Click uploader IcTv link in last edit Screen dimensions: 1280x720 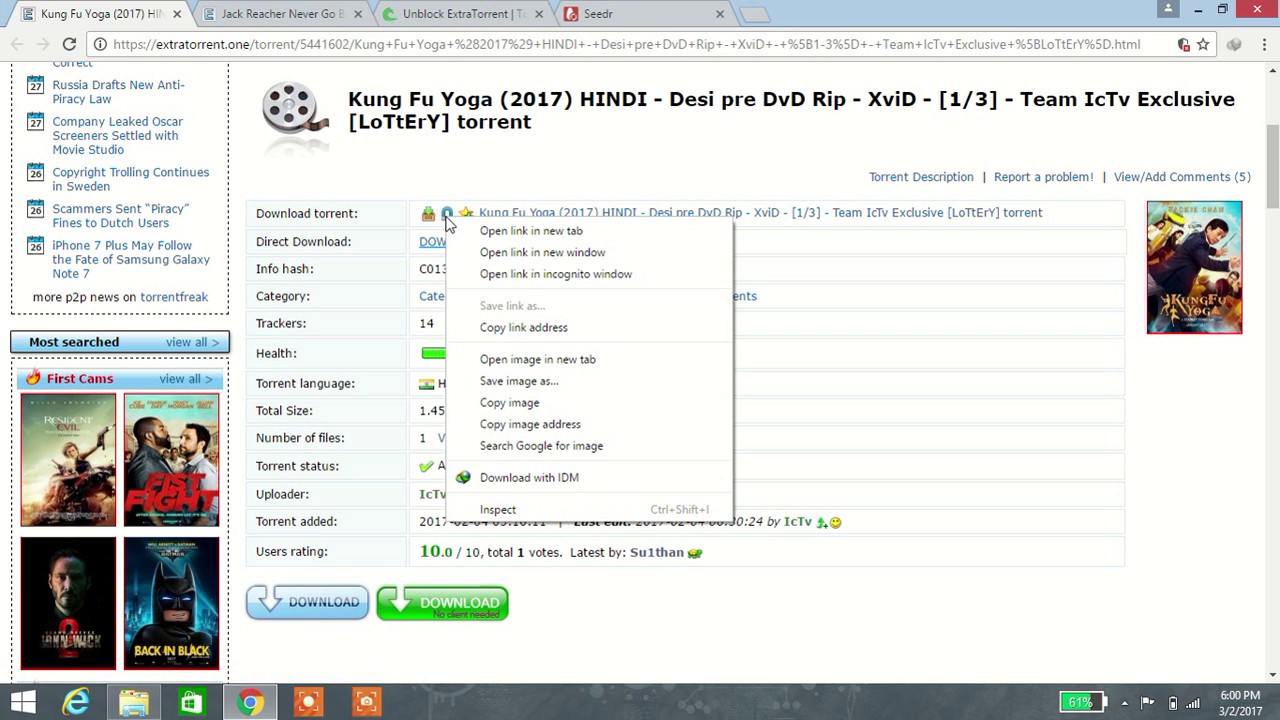click(798, 522)
